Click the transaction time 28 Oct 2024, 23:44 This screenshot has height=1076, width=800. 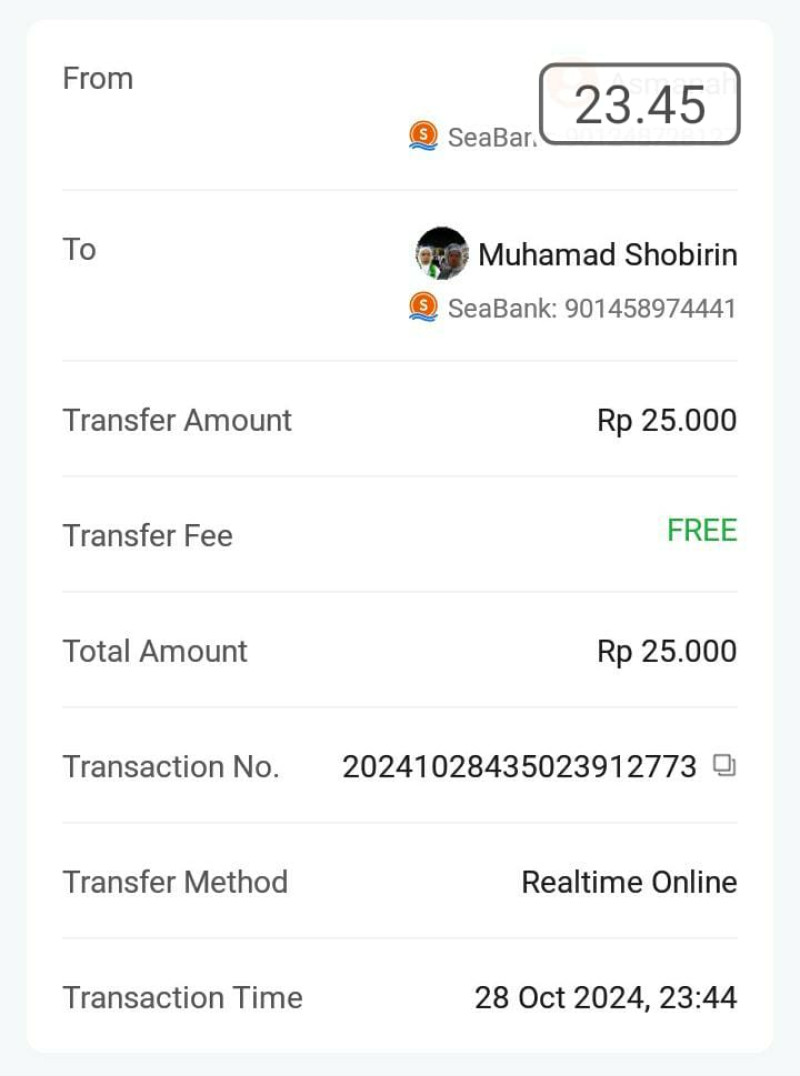(605, 997)
